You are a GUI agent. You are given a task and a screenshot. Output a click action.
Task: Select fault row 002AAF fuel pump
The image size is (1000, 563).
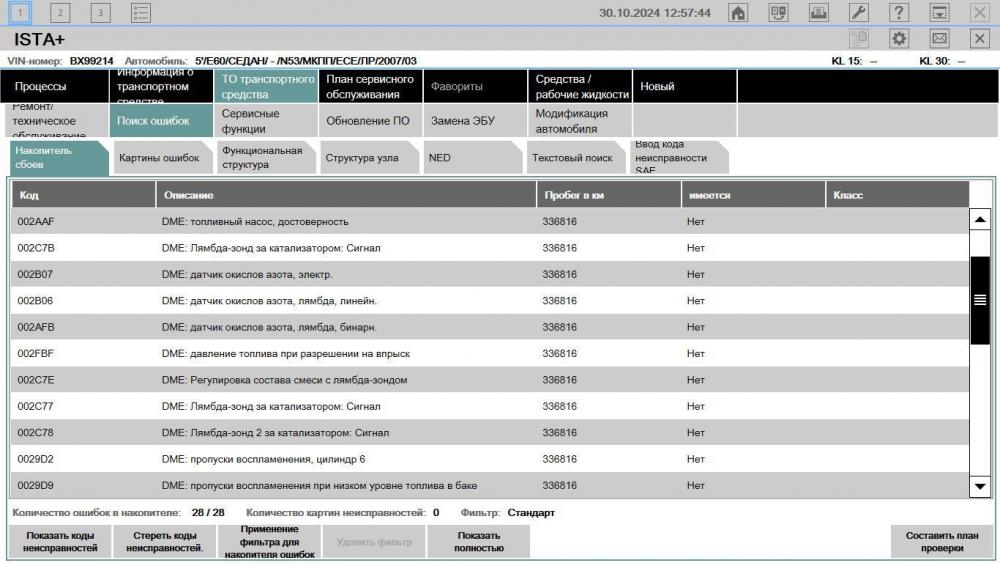(489, 221)
